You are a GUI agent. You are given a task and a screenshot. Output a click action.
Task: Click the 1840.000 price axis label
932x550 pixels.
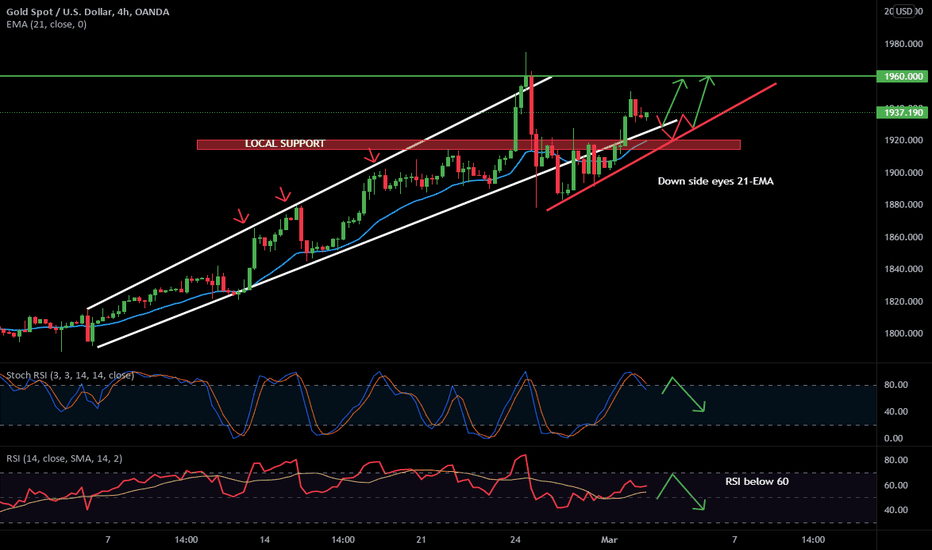pos(903,269)
